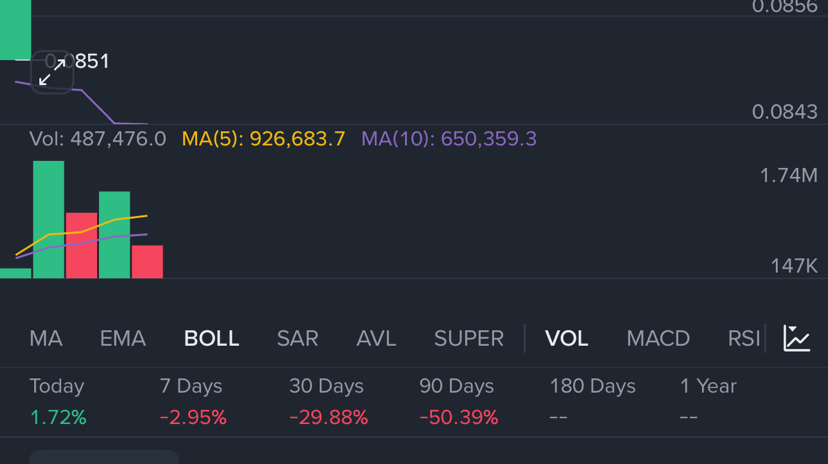Select the 180 Days performance period
The width and height of the screenshot is (828, 464).
click(592, 401)
